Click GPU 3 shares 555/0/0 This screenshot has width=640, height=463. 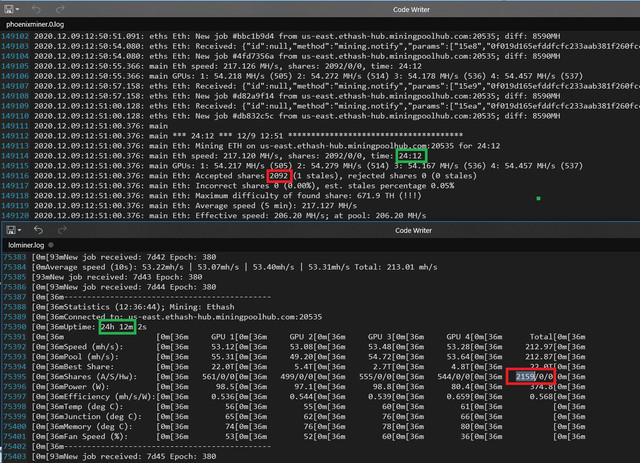(377, 377)
